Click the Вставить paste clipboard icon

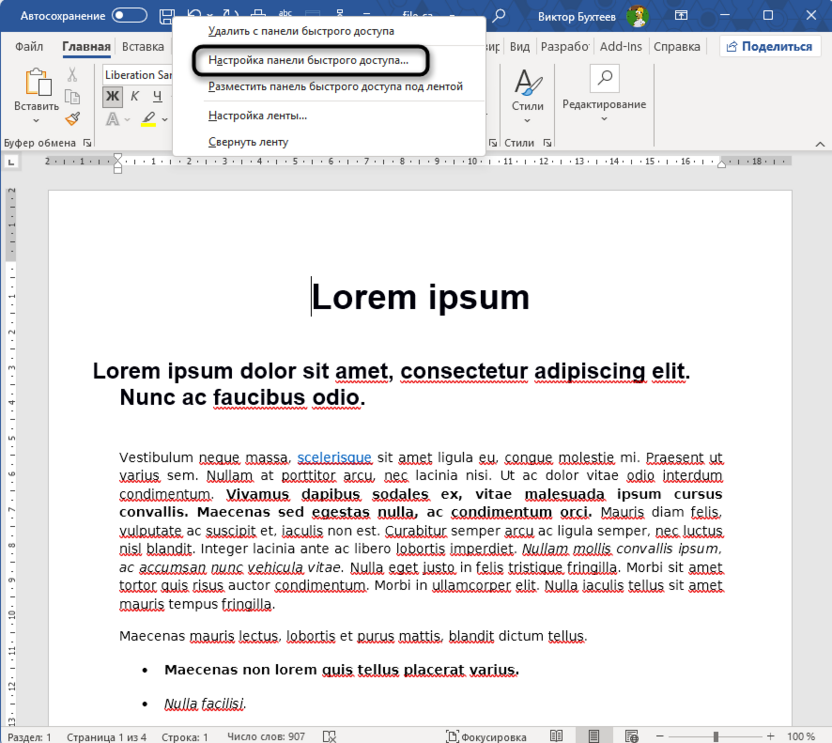pyautogui.click(x=37, y=83)
